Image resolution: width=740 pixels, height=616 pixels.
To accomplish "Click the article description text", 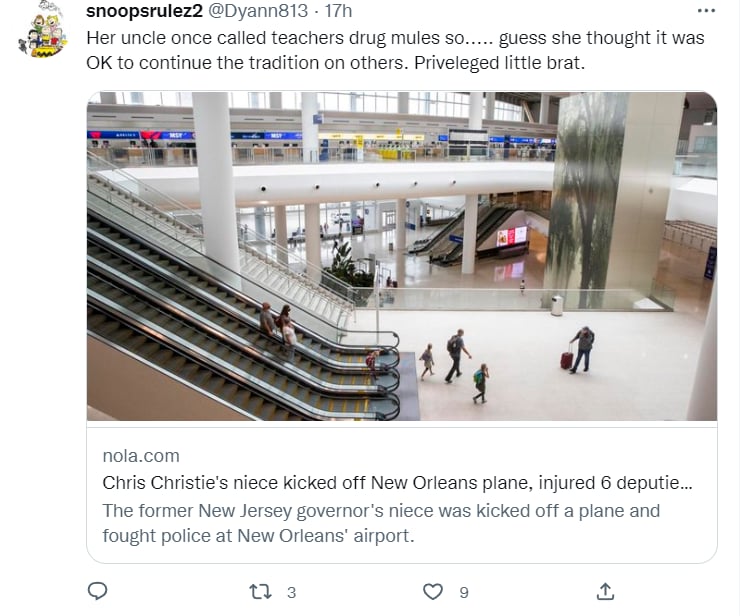I will (381, 523).
